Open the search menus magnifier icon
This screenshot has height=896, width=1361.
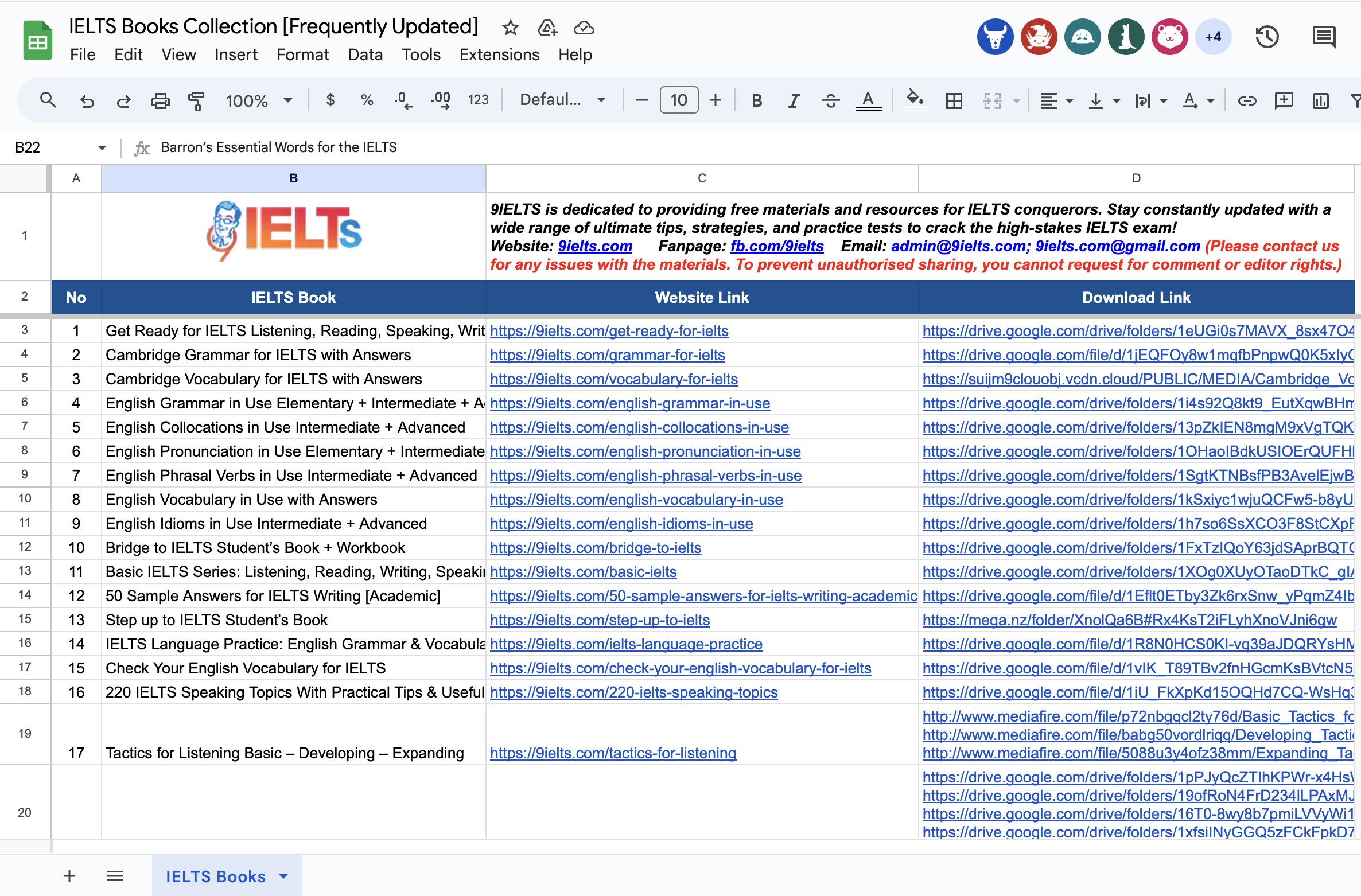[x=48, y=100]
